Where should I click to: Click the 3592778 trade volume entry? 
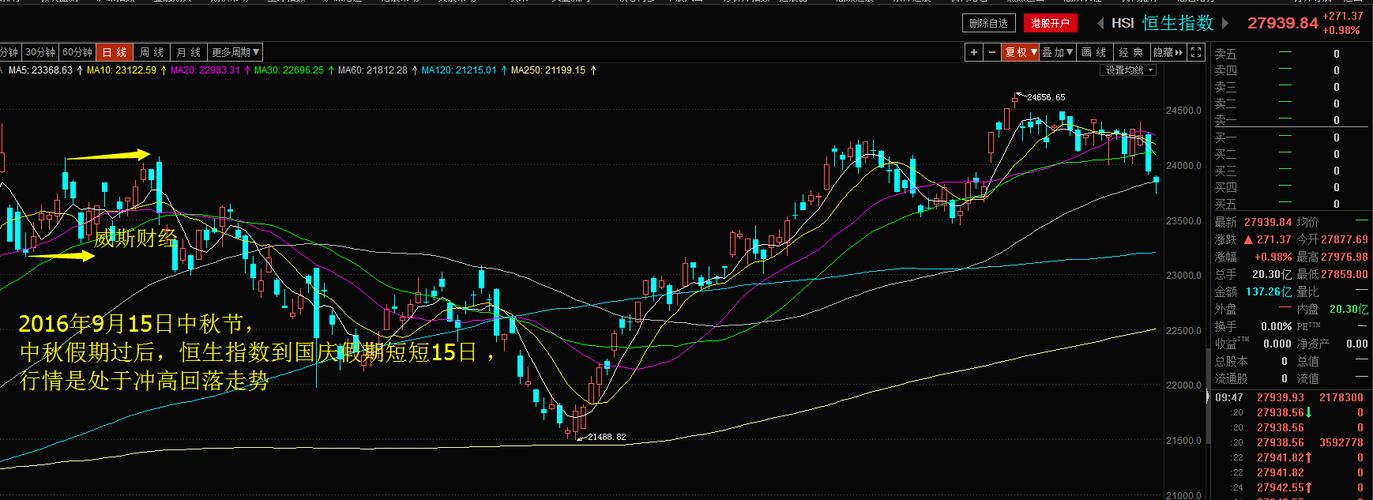pos(1342,441)
